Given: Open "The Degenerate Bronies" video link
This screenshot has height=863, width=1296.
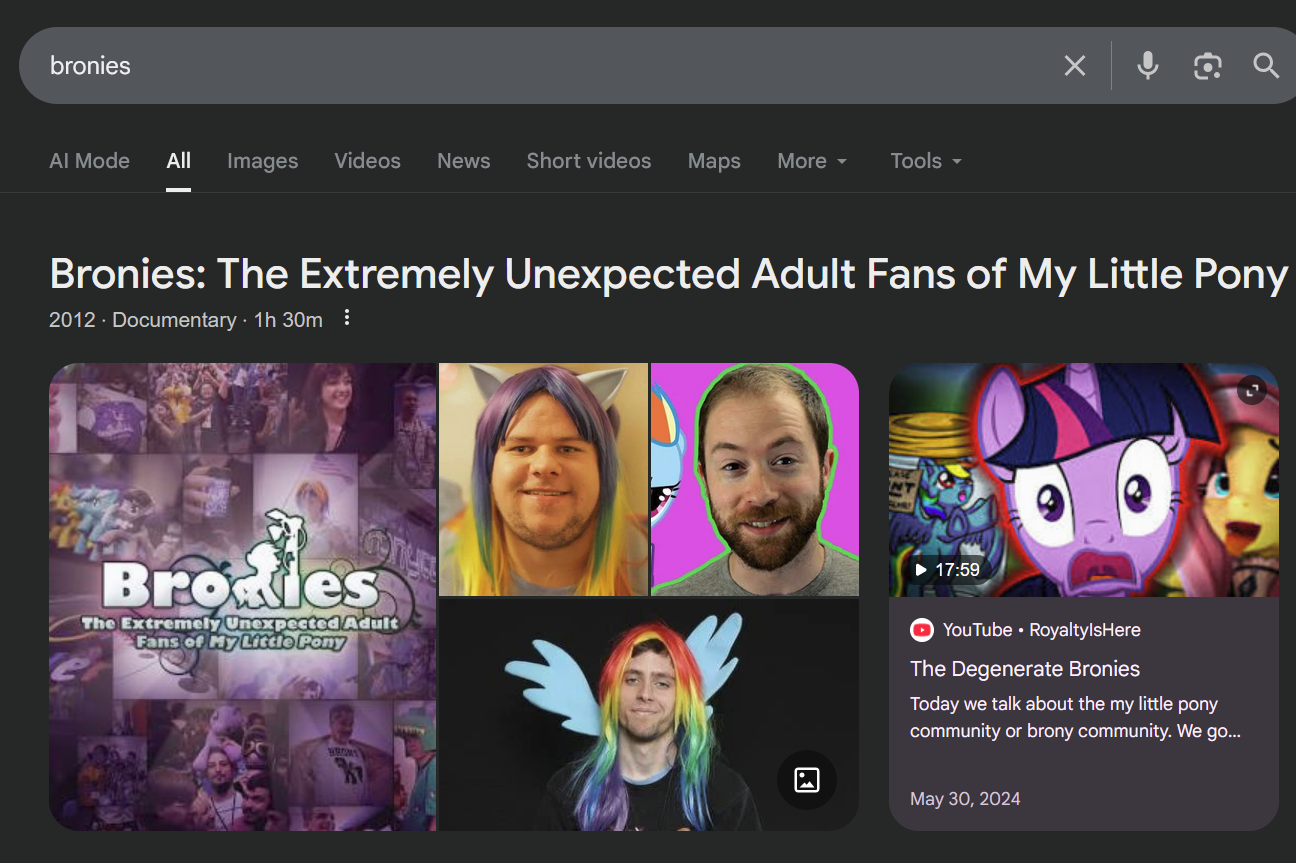Looking at the screenshot, I should click(x=1024, y=669).
